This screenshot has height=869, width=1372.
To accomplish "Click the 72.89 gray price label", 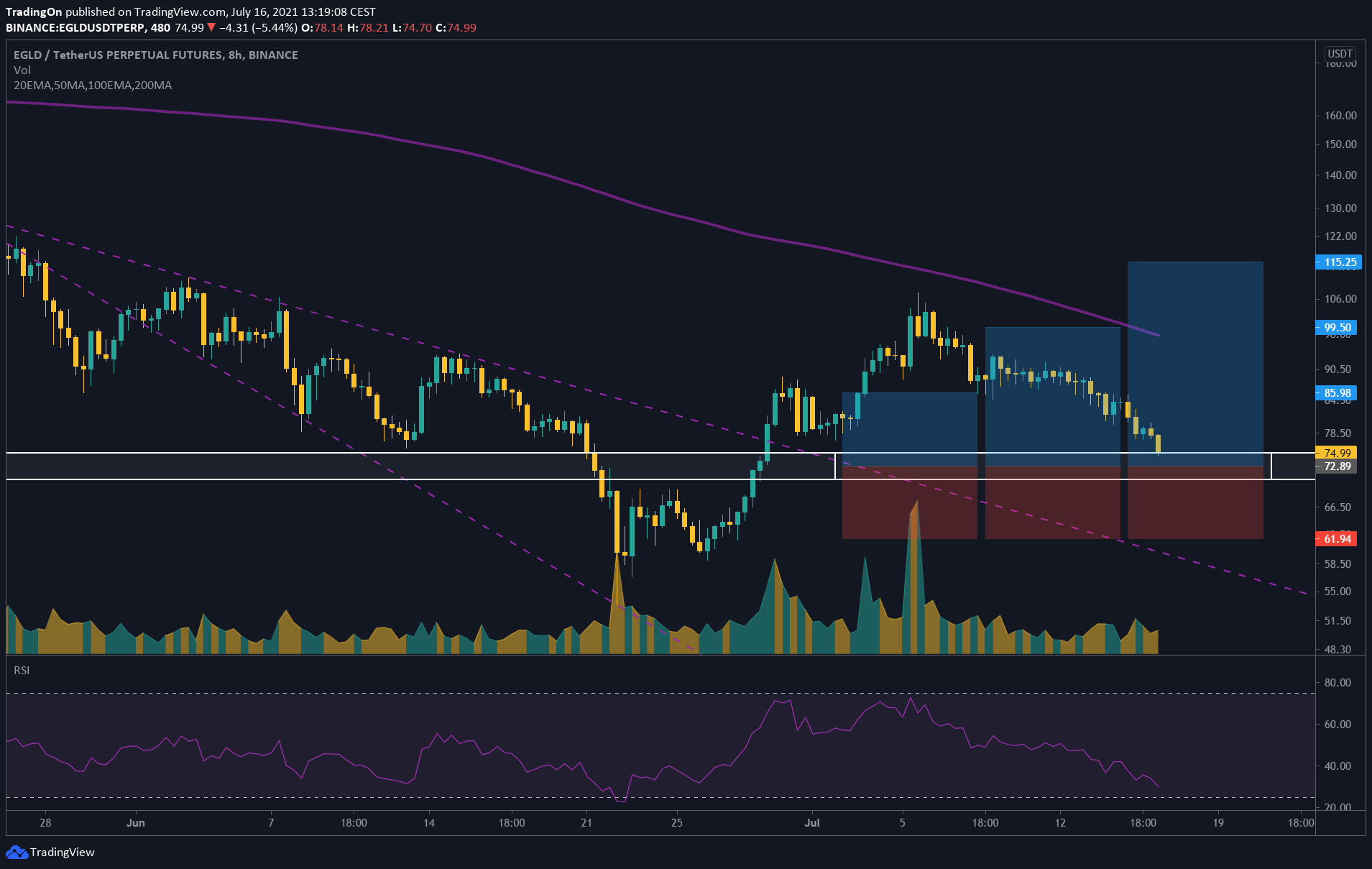I will [1336, 466].
